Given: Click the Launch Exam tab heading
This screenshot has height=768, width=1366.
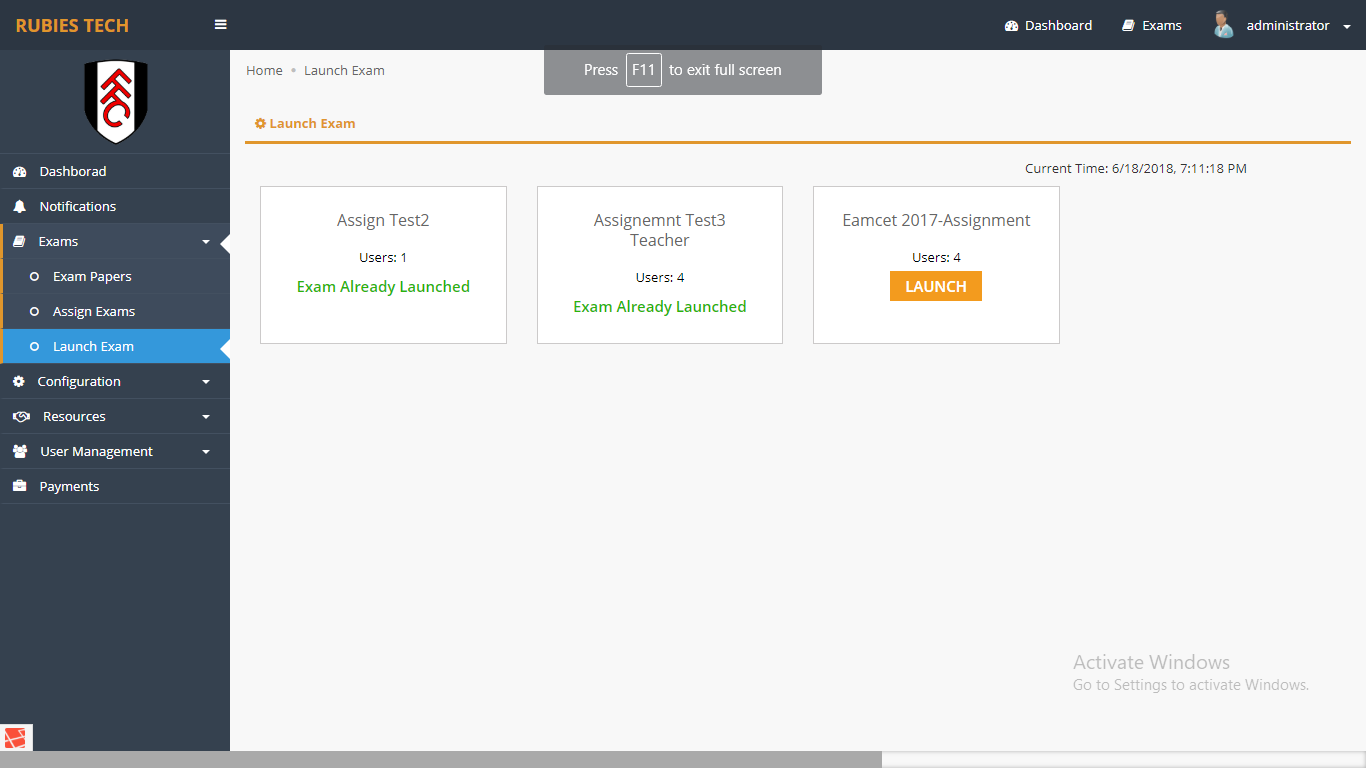Looking at the screenshot, I should tap(305, 124).
